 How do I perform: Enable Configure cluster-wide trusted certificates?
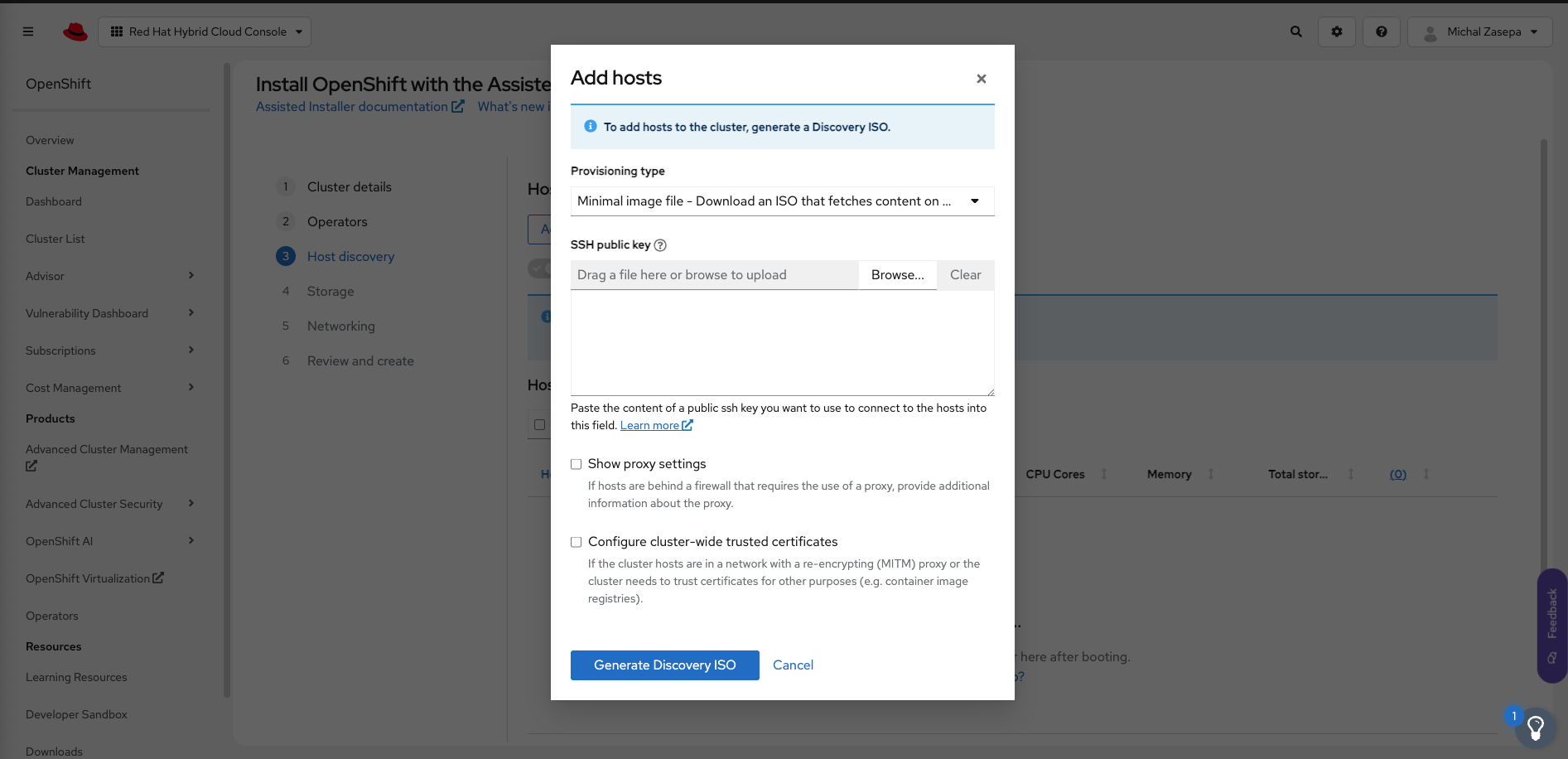coord(577,542)
